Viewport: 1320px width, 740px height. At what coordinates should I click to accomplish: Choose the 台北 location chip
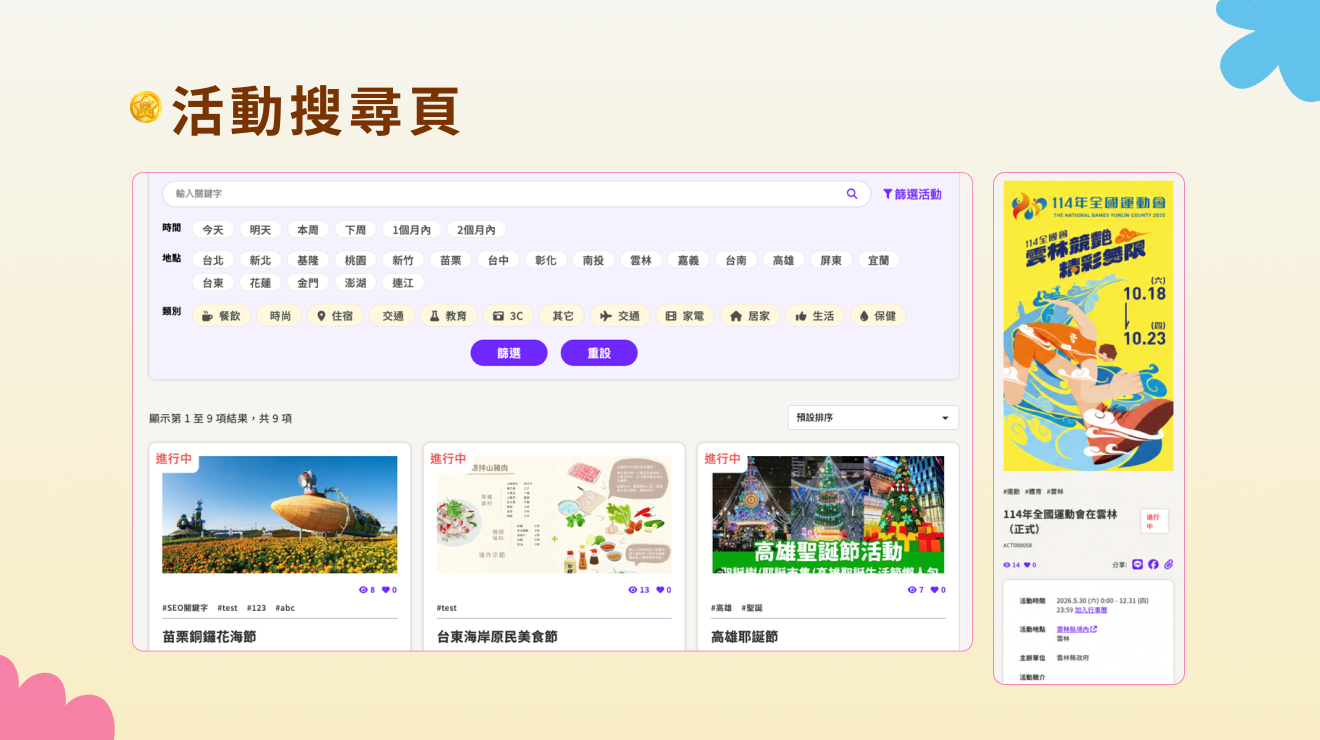[x=213, y=260]
